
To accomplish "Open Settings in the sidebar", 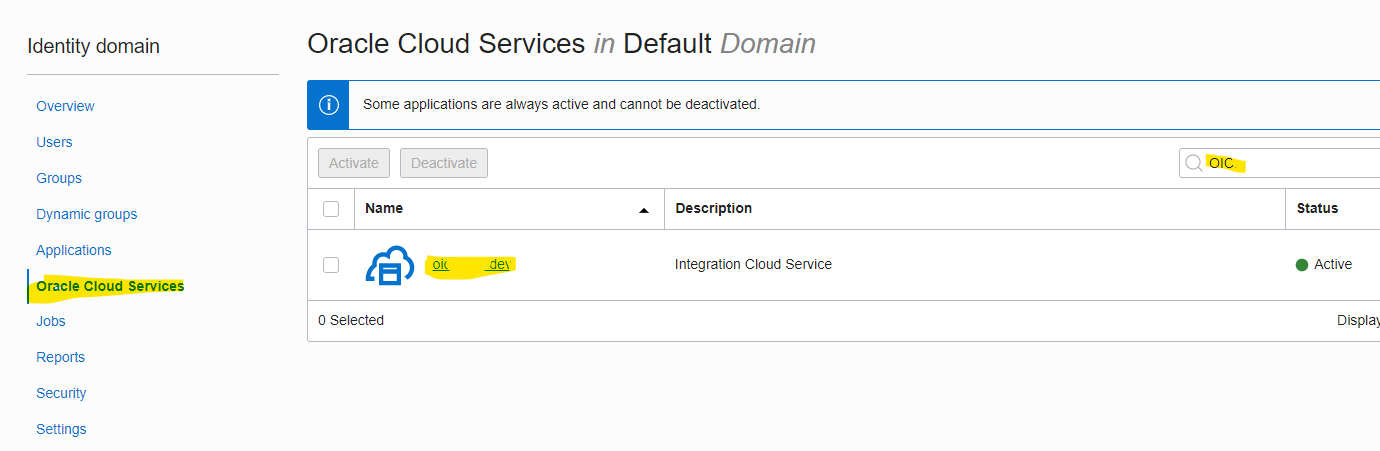I will coord(61,429).
